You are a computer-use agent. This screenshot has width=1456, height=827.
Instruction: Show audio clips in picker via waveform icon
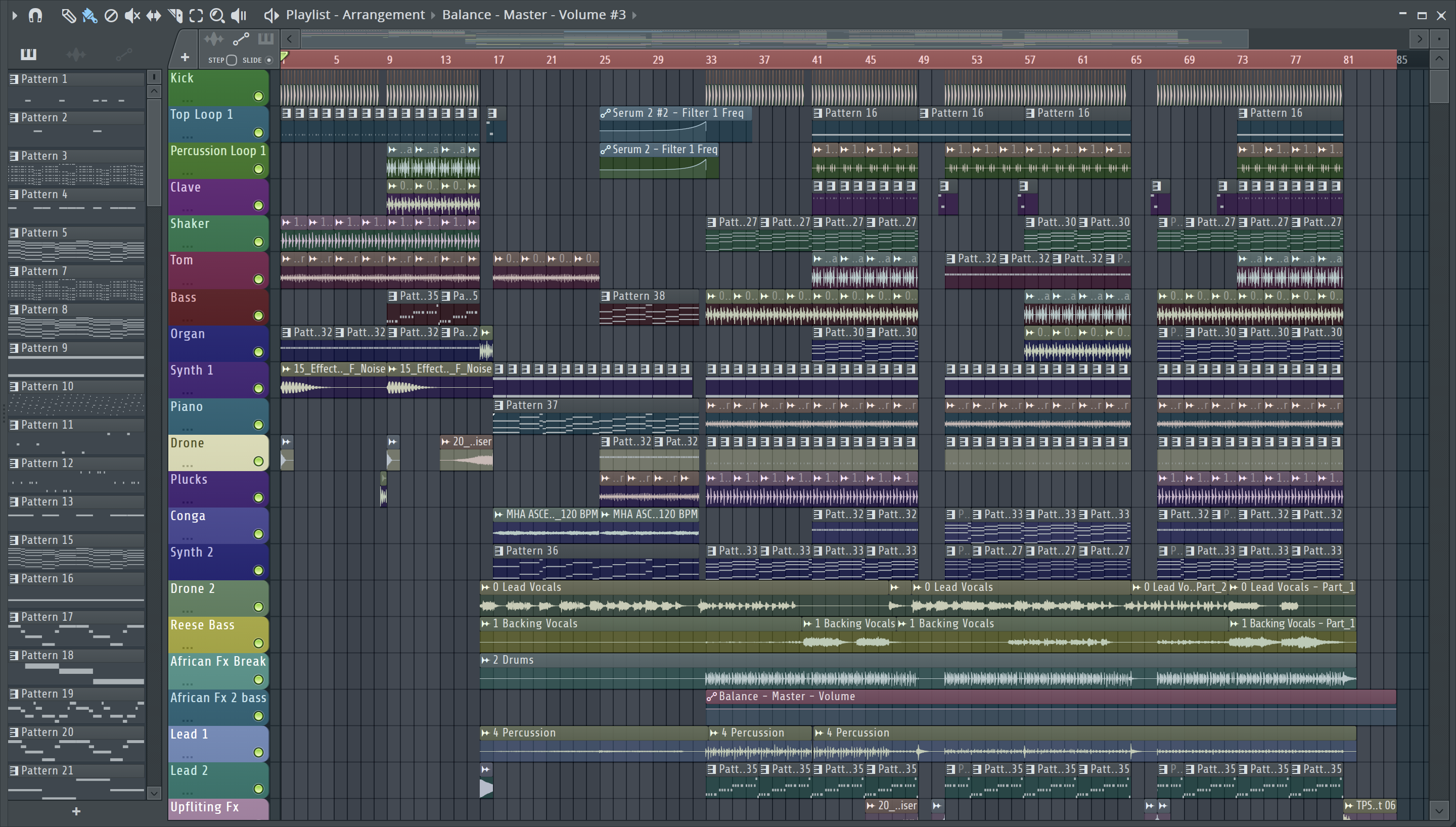click(75, 54)
